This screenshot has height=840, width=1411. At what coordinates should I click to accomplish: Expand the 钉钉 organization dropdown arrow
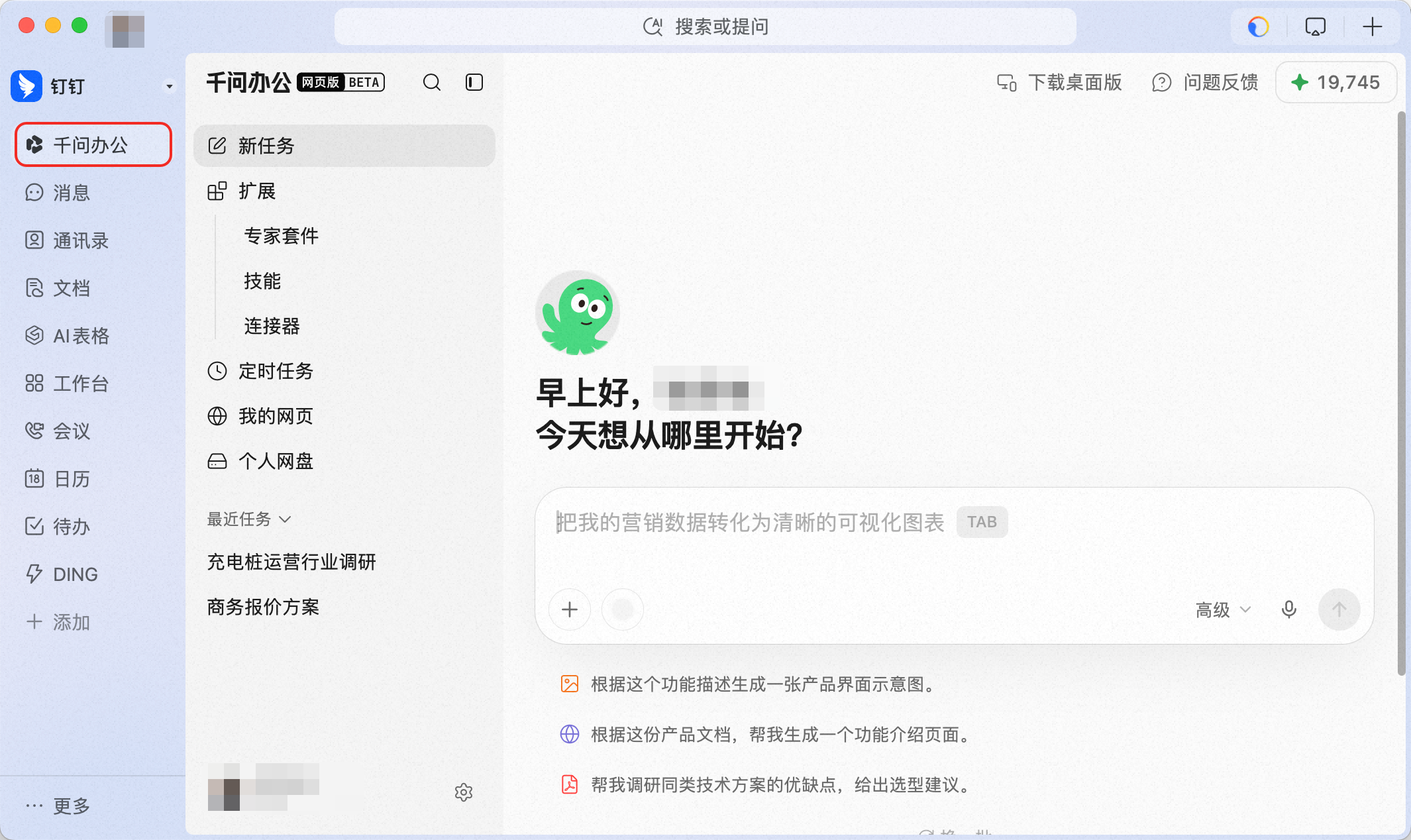[170, 87]
